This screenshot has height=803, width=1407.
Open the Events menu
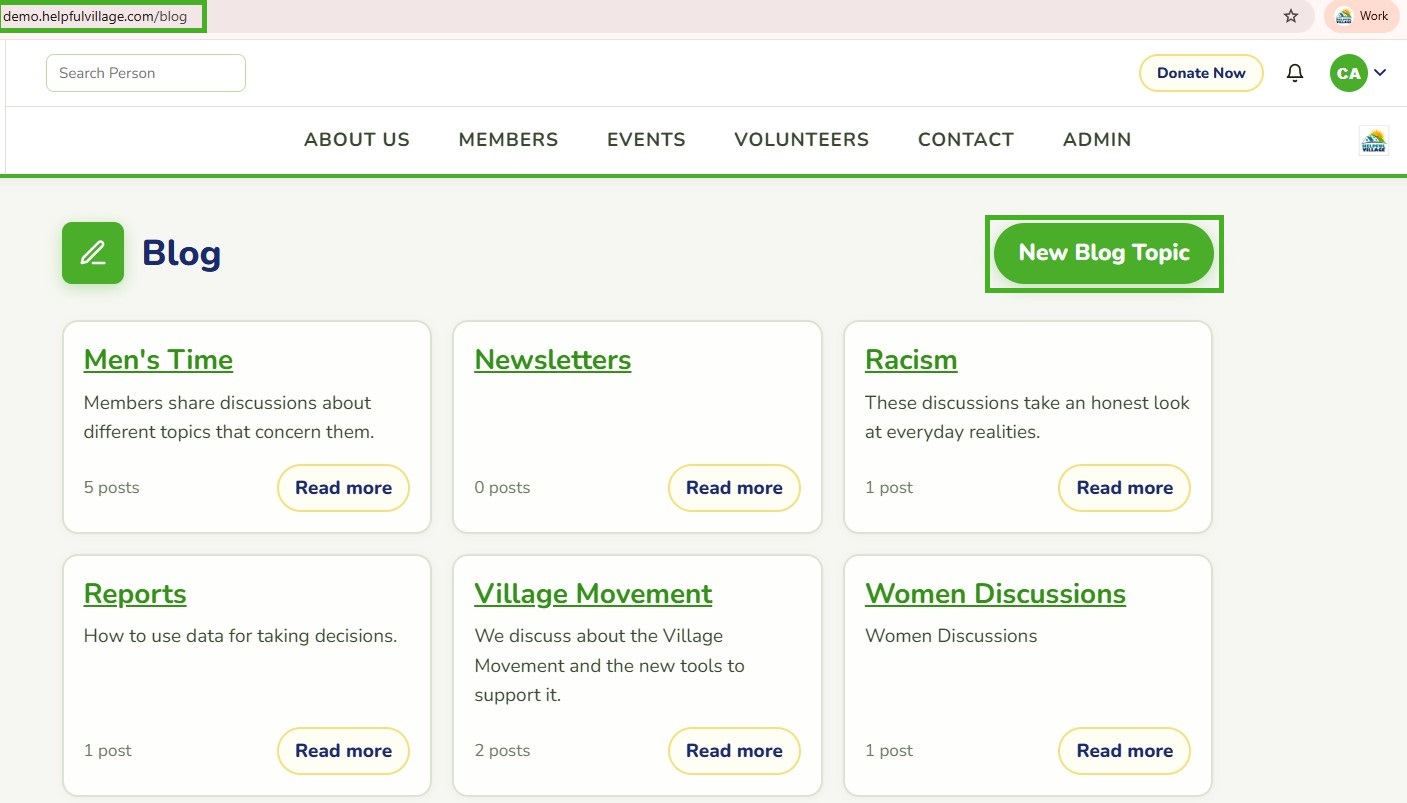click(x=646, y=140)
